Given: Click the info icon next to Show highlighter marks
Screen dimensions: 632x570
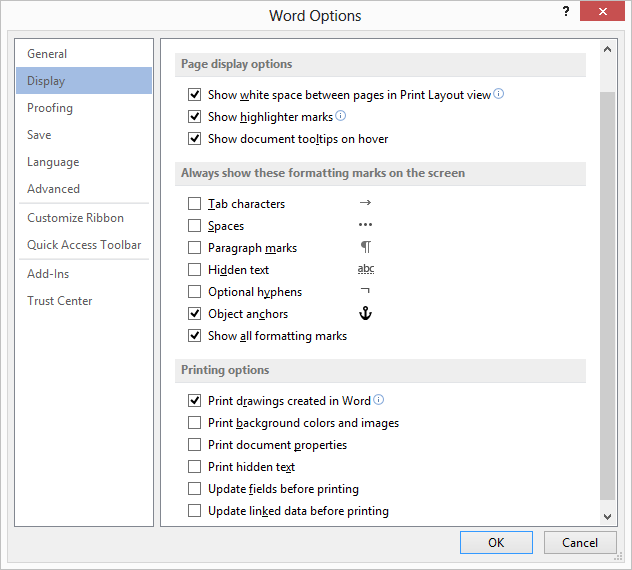Looking at the screenshot, I should point(341,116).
